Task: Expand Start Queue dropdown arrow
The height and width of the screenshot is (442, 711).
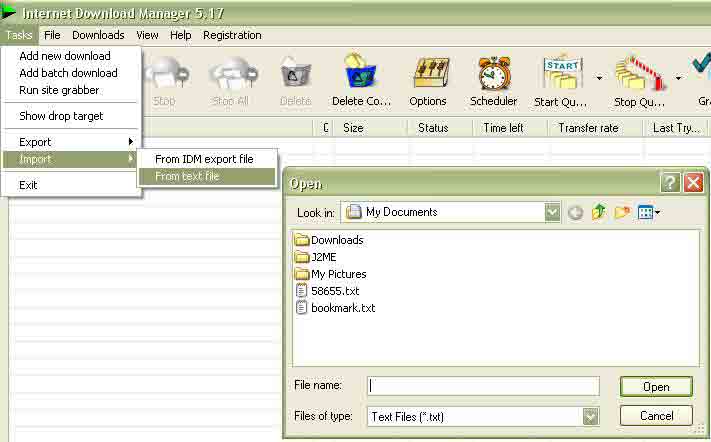Action: [599, 78]
